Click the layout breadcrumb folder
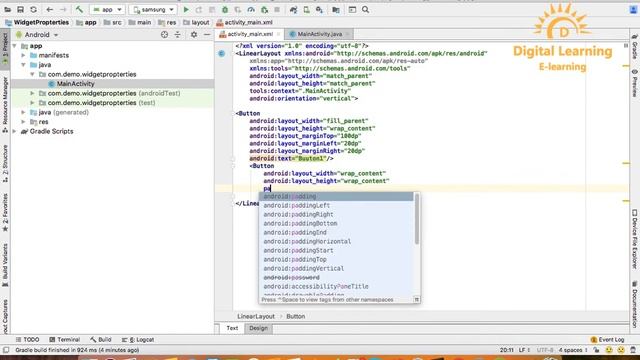Viewport: 640px width, 360px height. pos(196,22)
